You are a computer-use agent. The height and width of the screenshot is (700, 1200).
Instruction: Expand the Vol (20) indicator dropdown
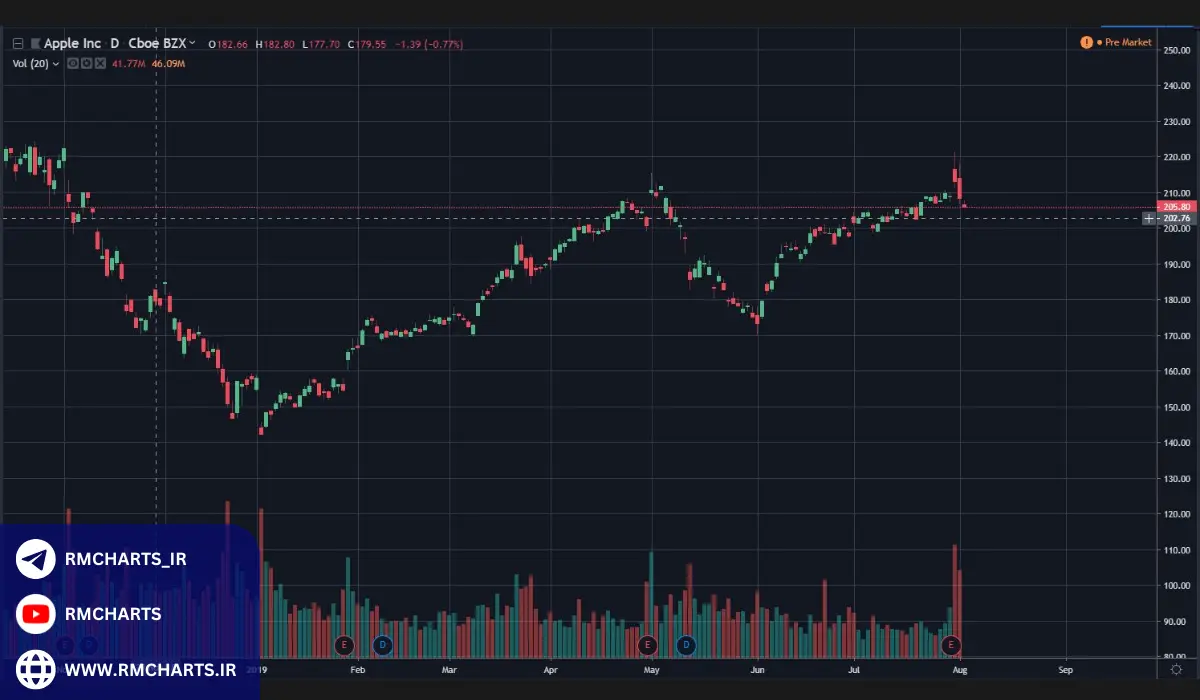tap(56, 64)
